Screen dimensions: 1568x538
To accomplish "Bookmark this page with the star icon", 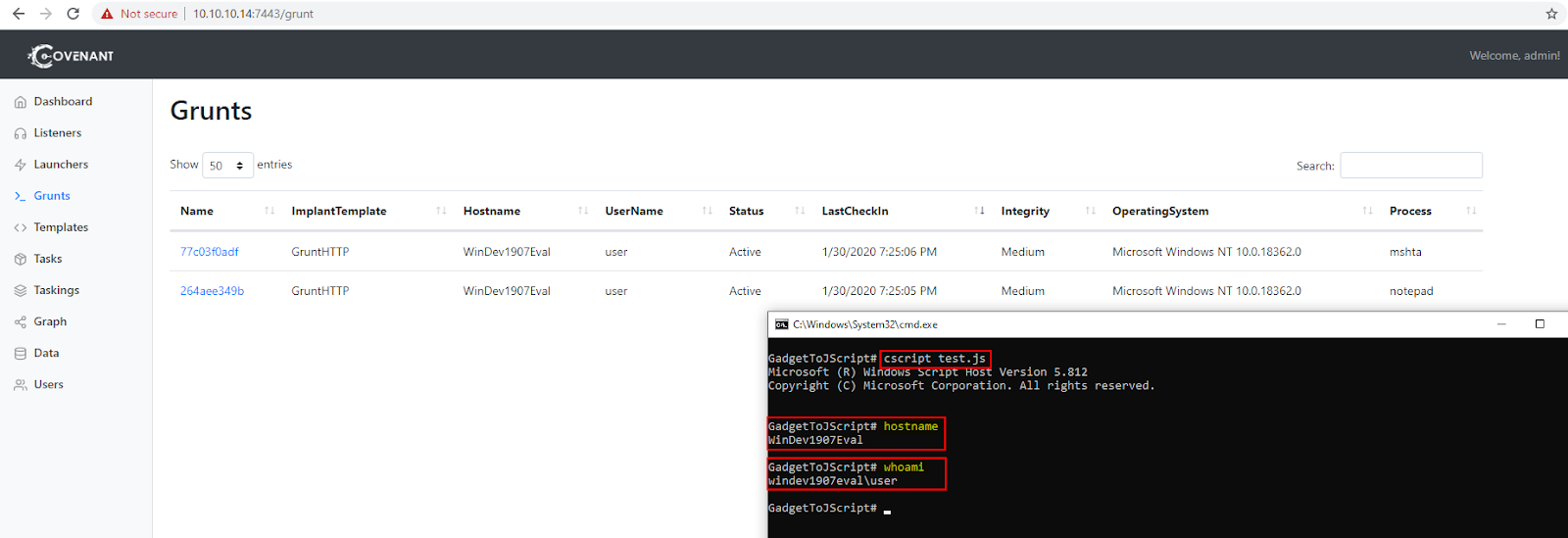I will click(x=1551, y=14).
